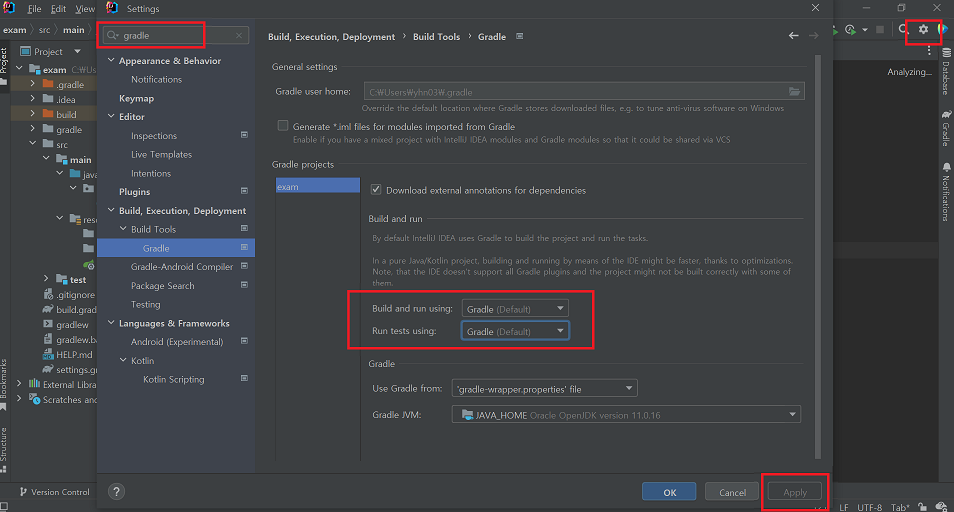Click the settings search field
Screen dimensions: 954x512
point(176,35)
